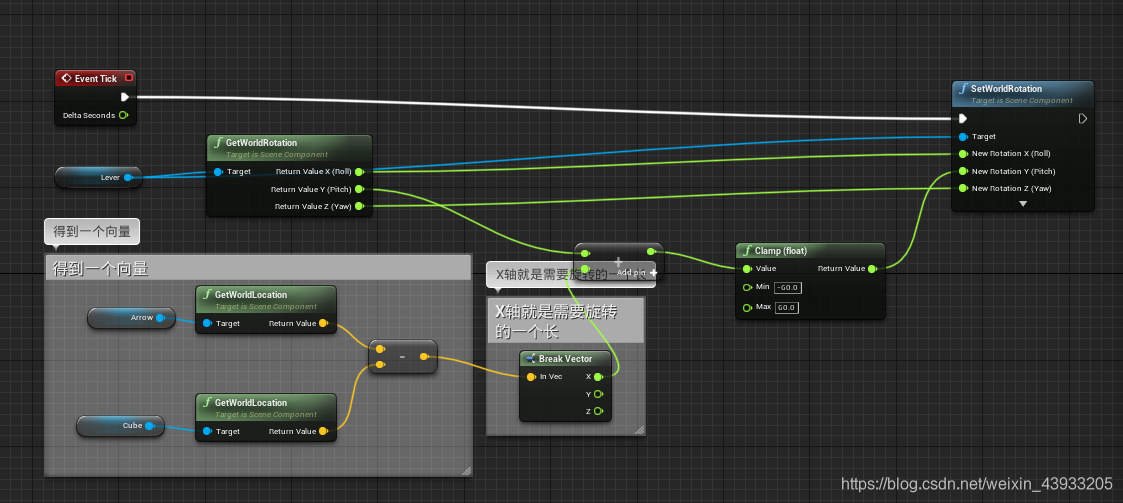Click the addition node's top input pin
1123x503 pixels.
coord(585,252)
